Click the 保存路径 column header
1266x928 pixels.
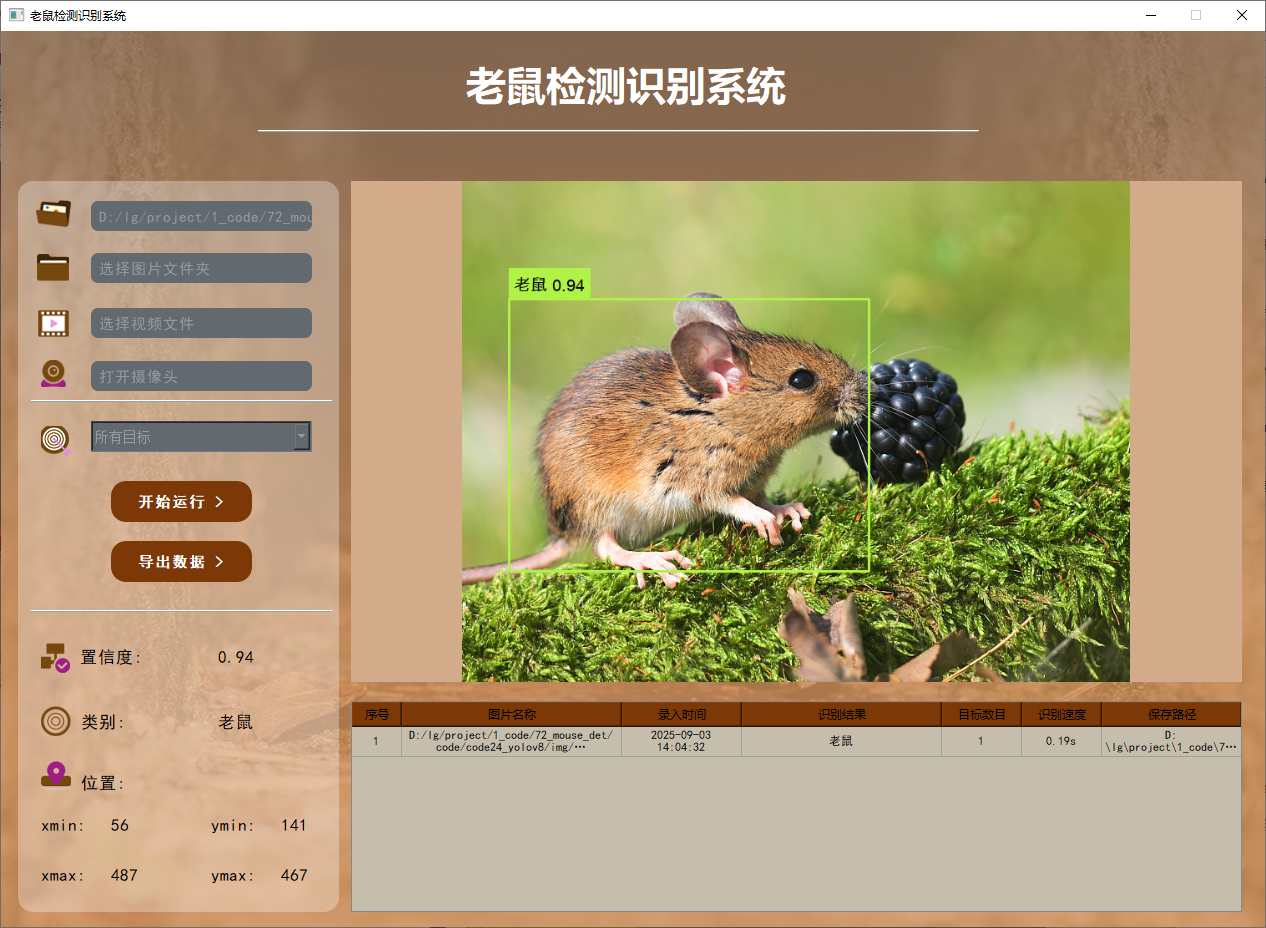click(x=1171, y=714)
